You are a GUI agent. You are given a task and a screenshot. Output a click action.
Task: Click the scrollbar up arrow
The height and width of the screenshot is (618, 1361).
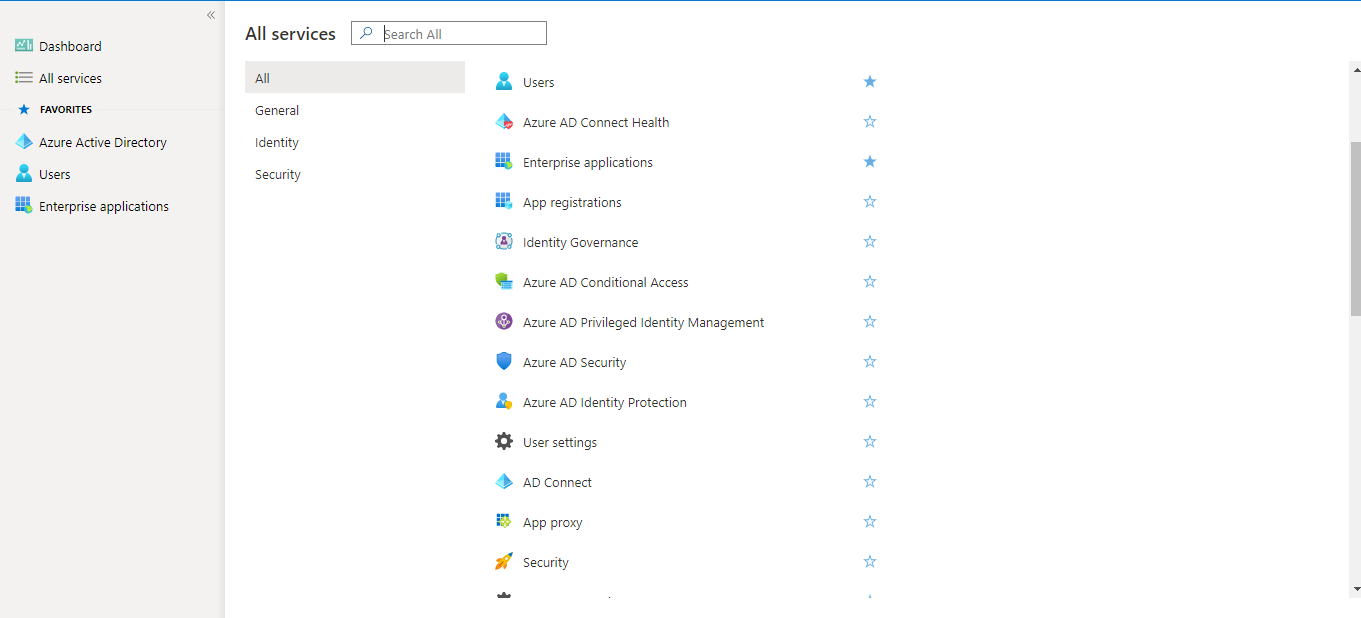1355,68
